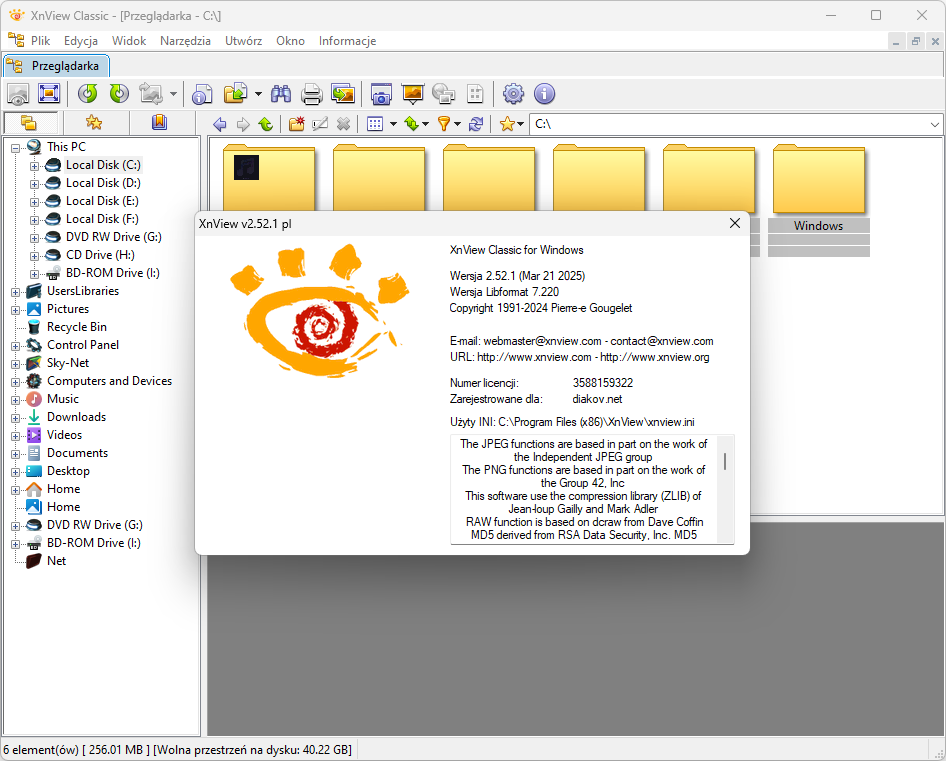Select Sky-Net in folder tree
Viewport: 946px width, 761px height.
68,363
